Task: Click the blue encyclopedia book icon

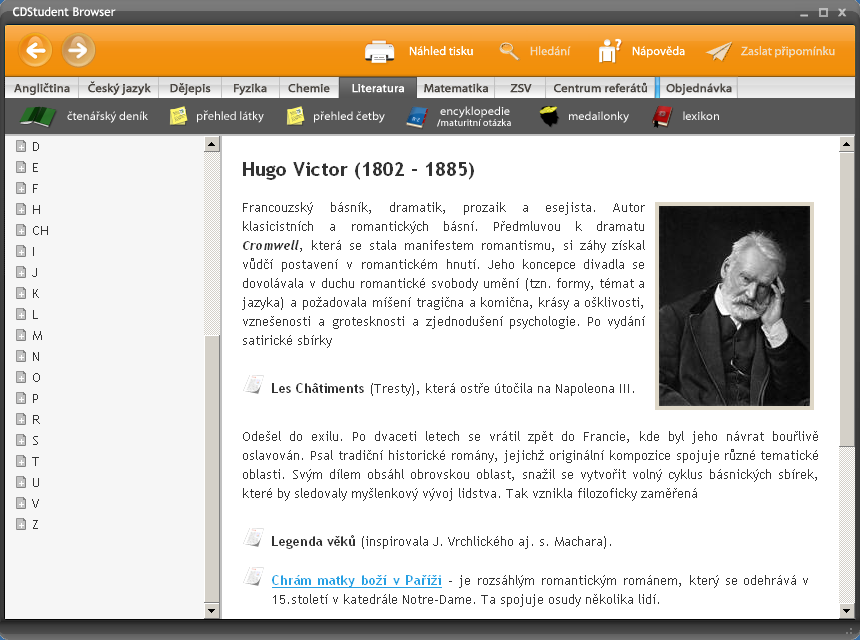Action: click(417, 117)
